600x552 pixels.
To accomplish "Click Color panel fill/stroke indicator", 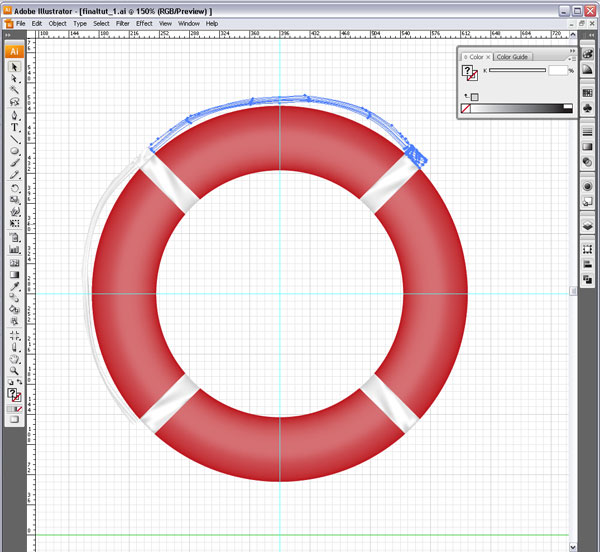I will 470,73.
